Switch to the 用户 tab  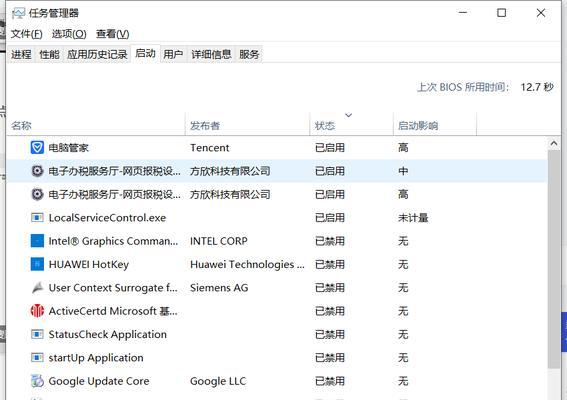173,54
